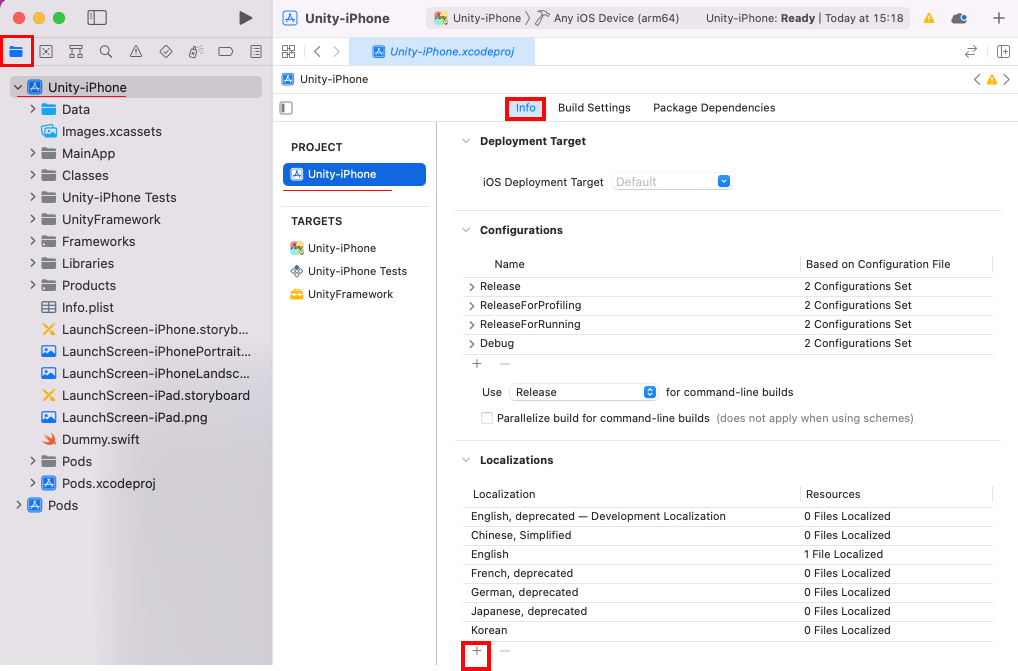
Task: Click the 1 File Localized cell
Action: [x=843, y=554]
